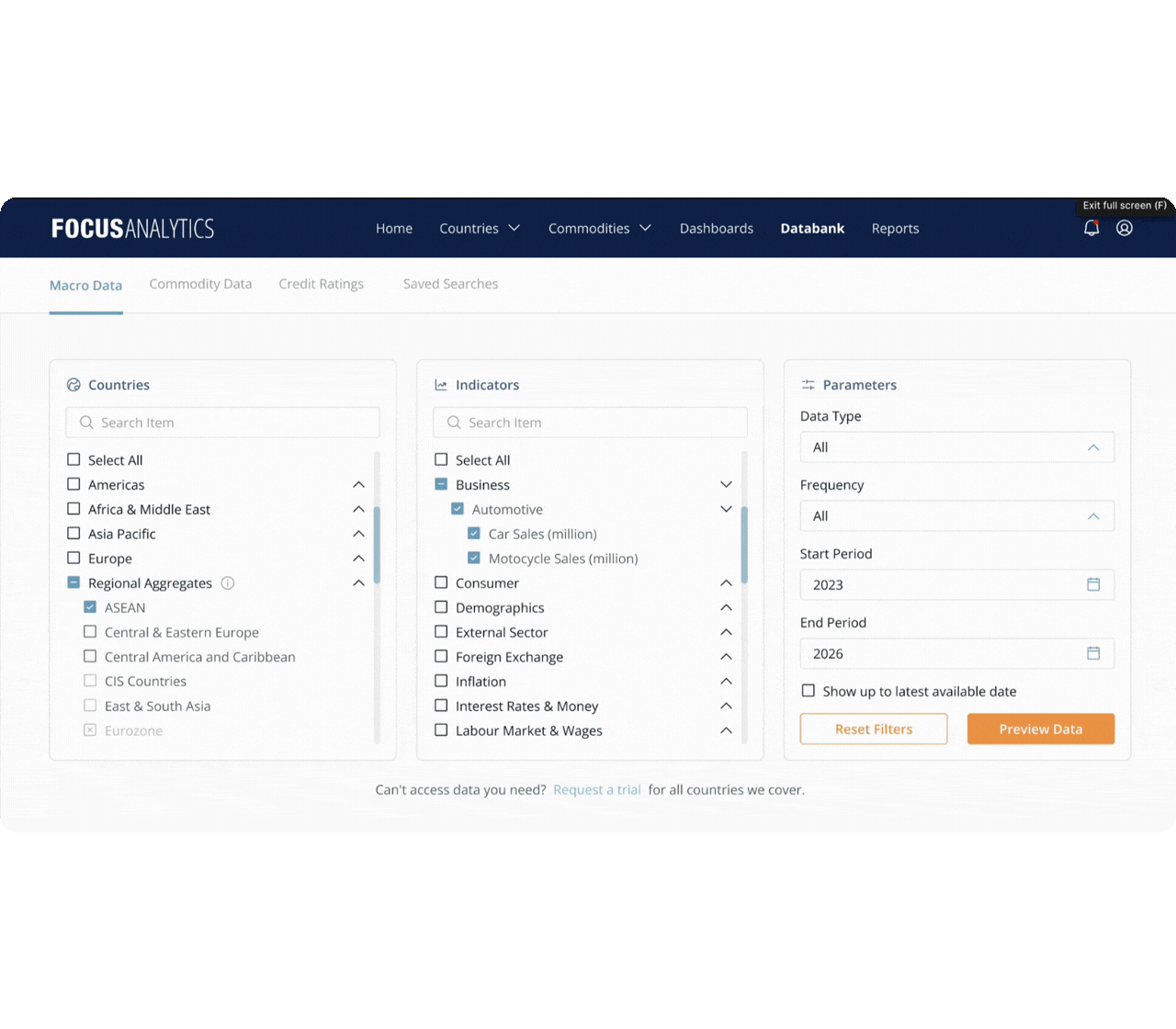1176x1029 pixels.
Task: Click the Start Period 2023 field
Action: coord(957,584)
